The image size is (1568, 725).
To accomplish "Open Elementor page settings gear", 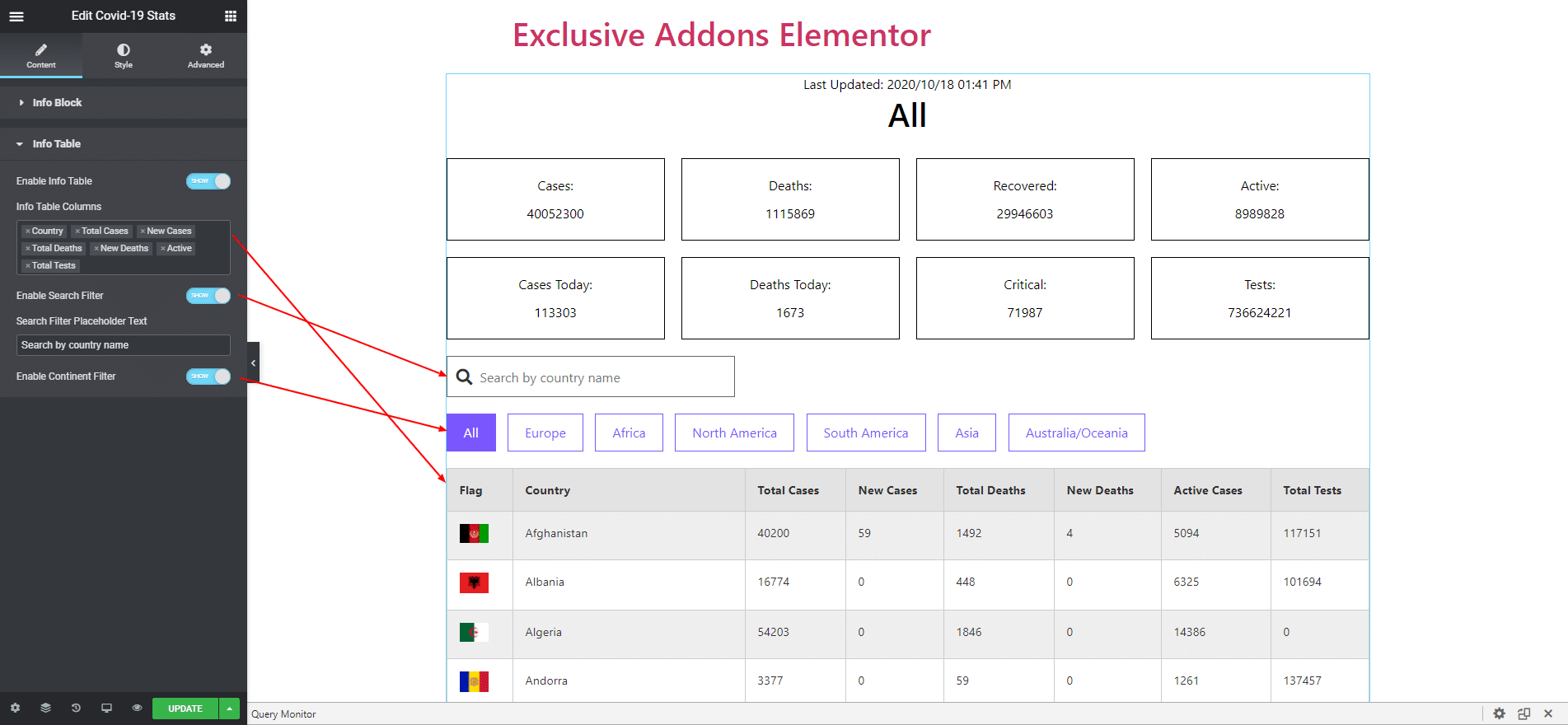I will (15, 708).
